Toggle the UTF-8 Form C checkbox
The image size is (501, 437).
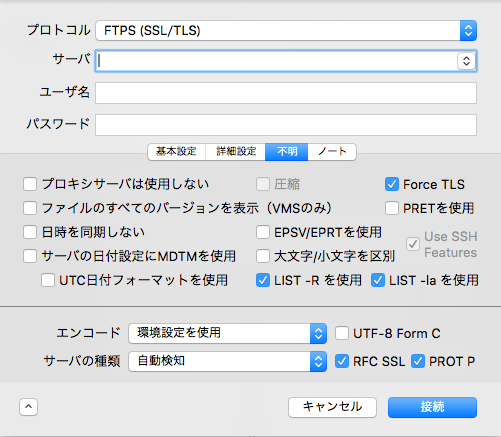(x=342, y=333)
